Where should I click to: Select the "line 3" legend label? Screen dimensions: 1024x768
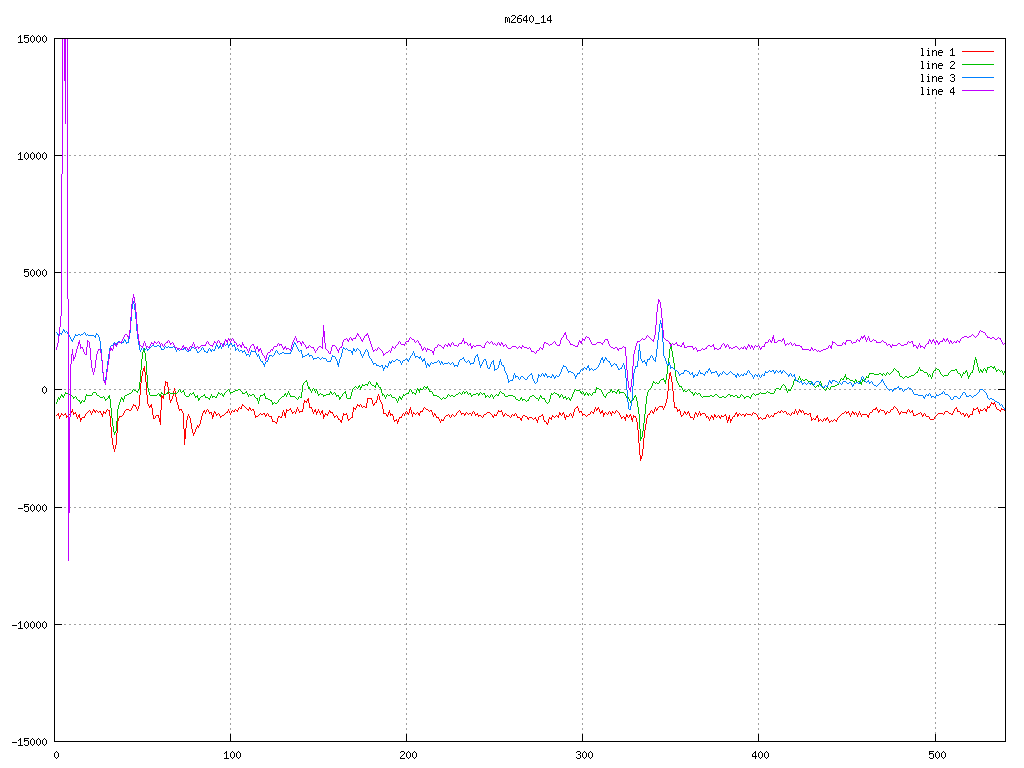[x=937, y=77]
